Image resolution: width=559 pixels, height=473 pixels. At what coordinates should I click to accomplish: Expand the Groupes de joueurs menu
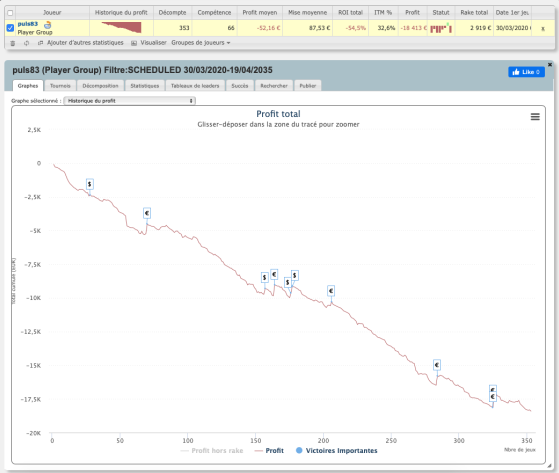coord(201,43)
